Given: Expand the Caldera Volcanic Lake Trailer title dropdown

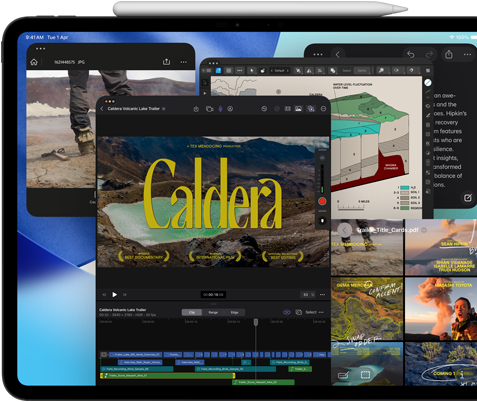Looking at the screenshot, I should (164, 109).
